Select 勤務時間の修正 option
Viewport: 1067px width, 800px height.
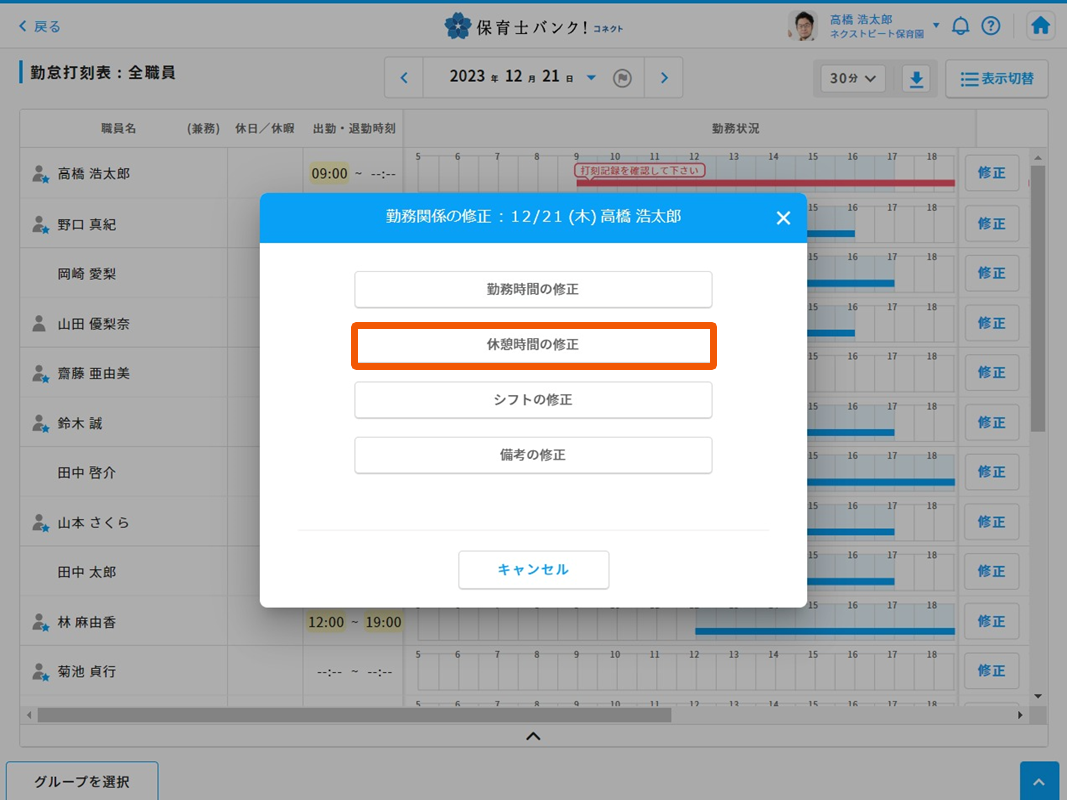point(533,290)
